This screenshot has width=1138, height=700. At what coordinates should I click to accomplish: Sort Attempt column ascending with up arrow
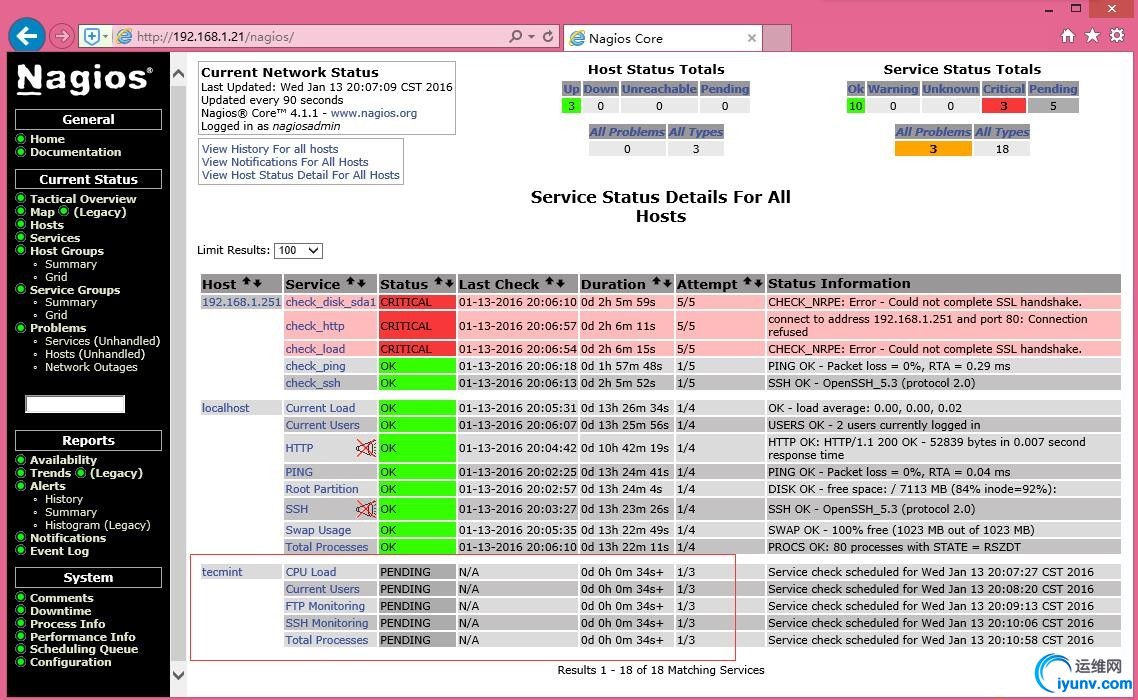coord(748,282)
